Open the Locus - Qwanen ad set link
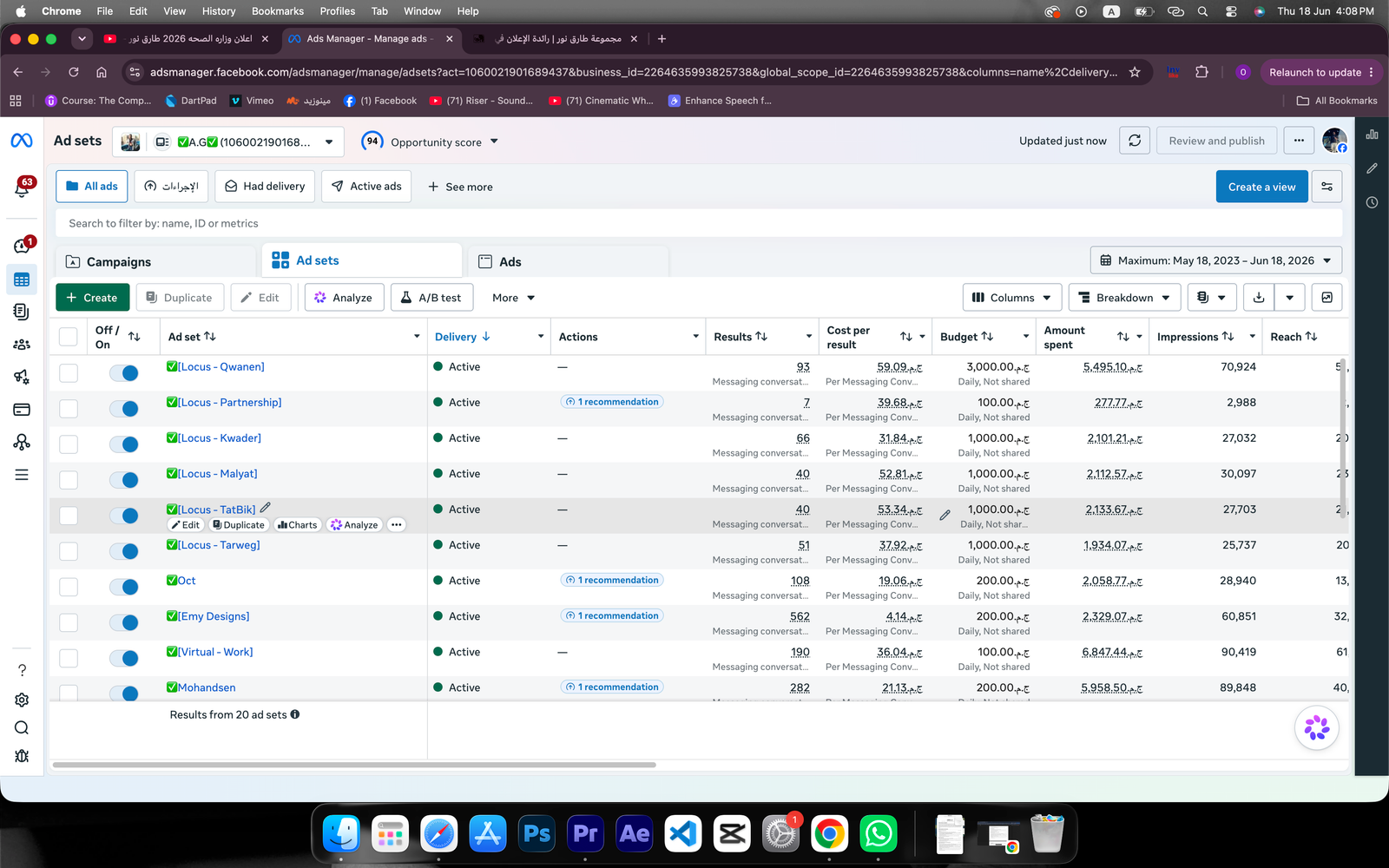This screenshot has height=868, width=1389. click(x=221, y=367)
